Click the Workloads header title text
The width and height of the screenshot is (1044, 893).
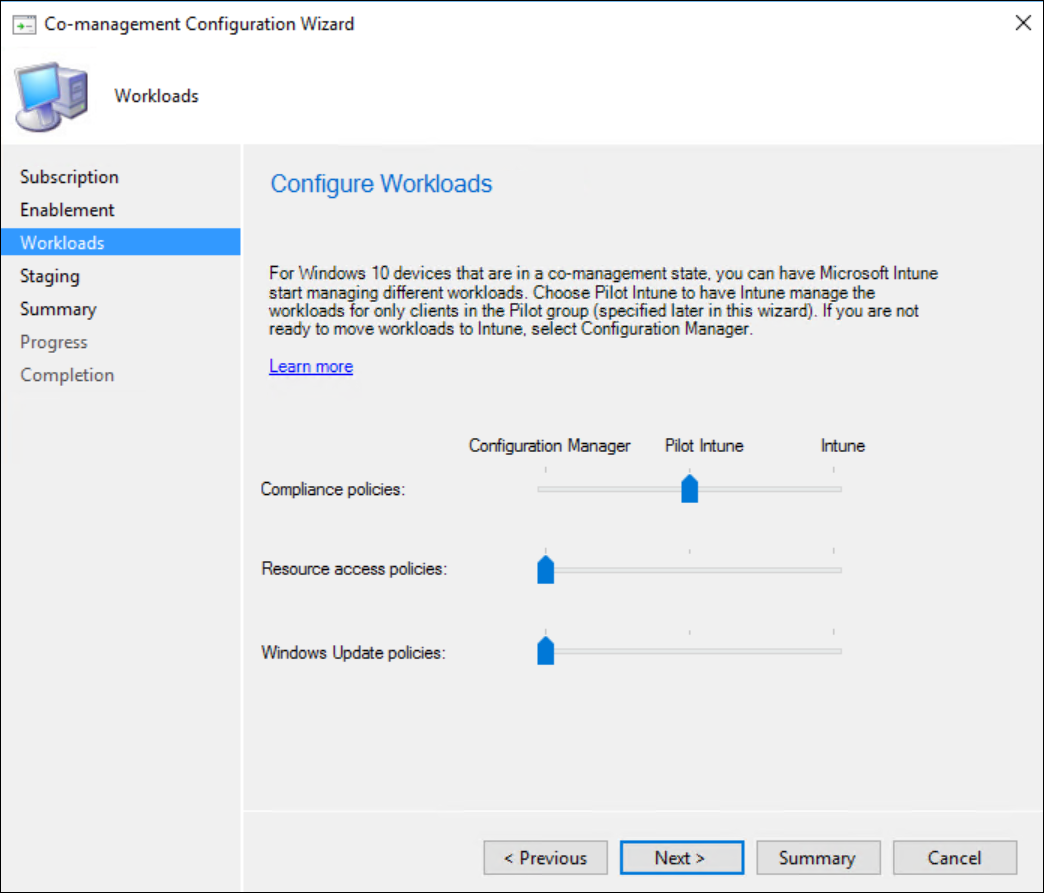[x=156, y=96]
